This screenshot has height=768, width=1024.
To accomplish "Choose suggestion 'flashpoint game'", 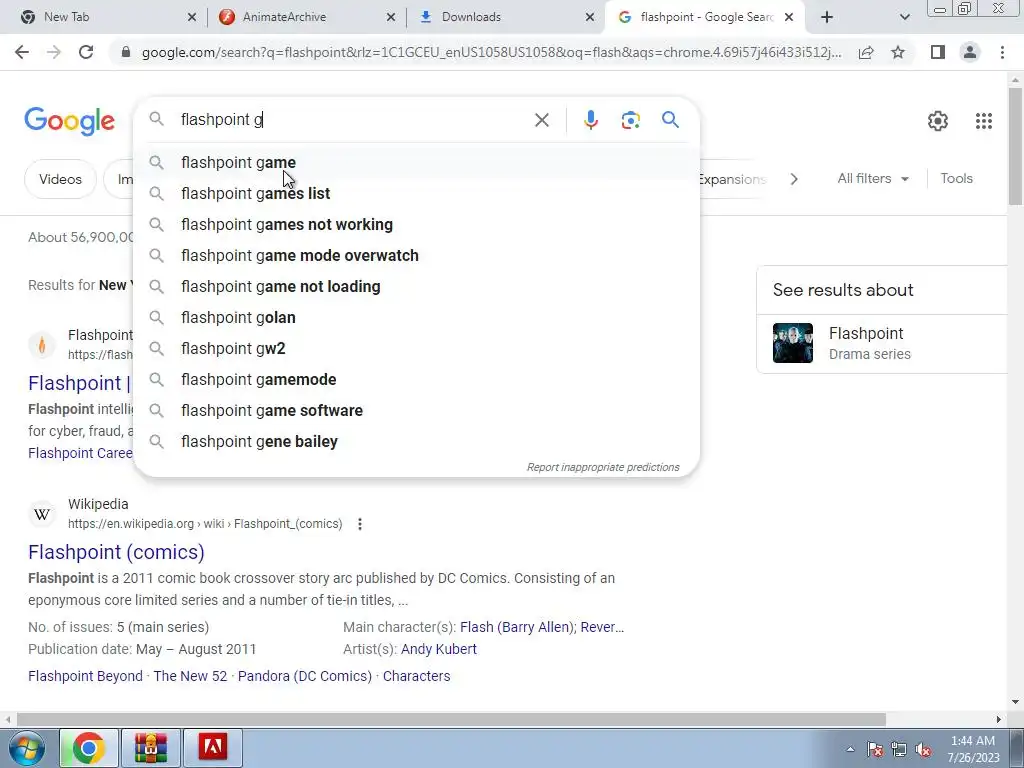I will click(417, 162).
